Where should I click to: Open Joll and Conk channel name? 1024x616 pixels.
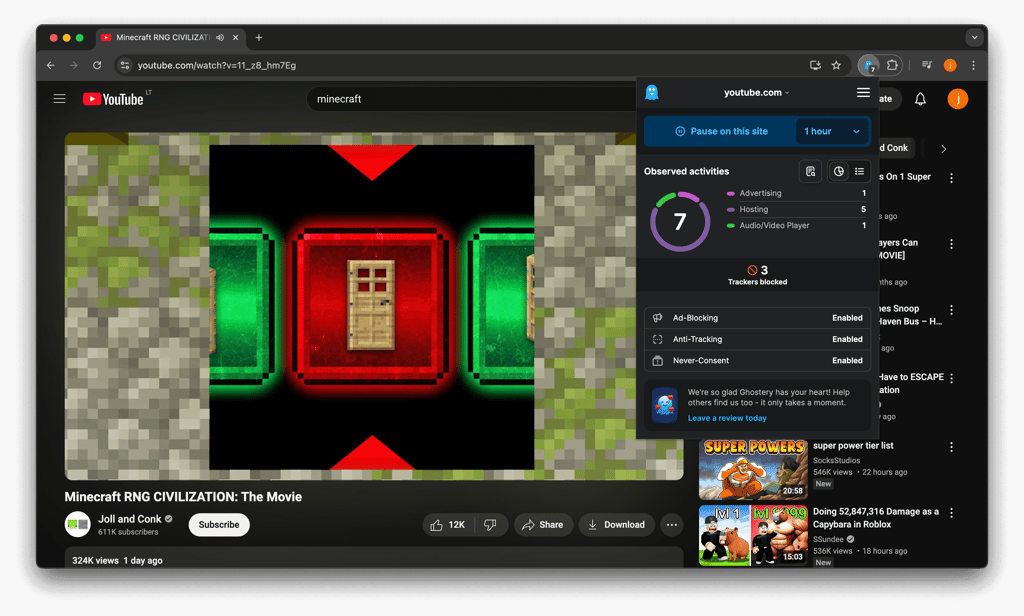(129, 519)
